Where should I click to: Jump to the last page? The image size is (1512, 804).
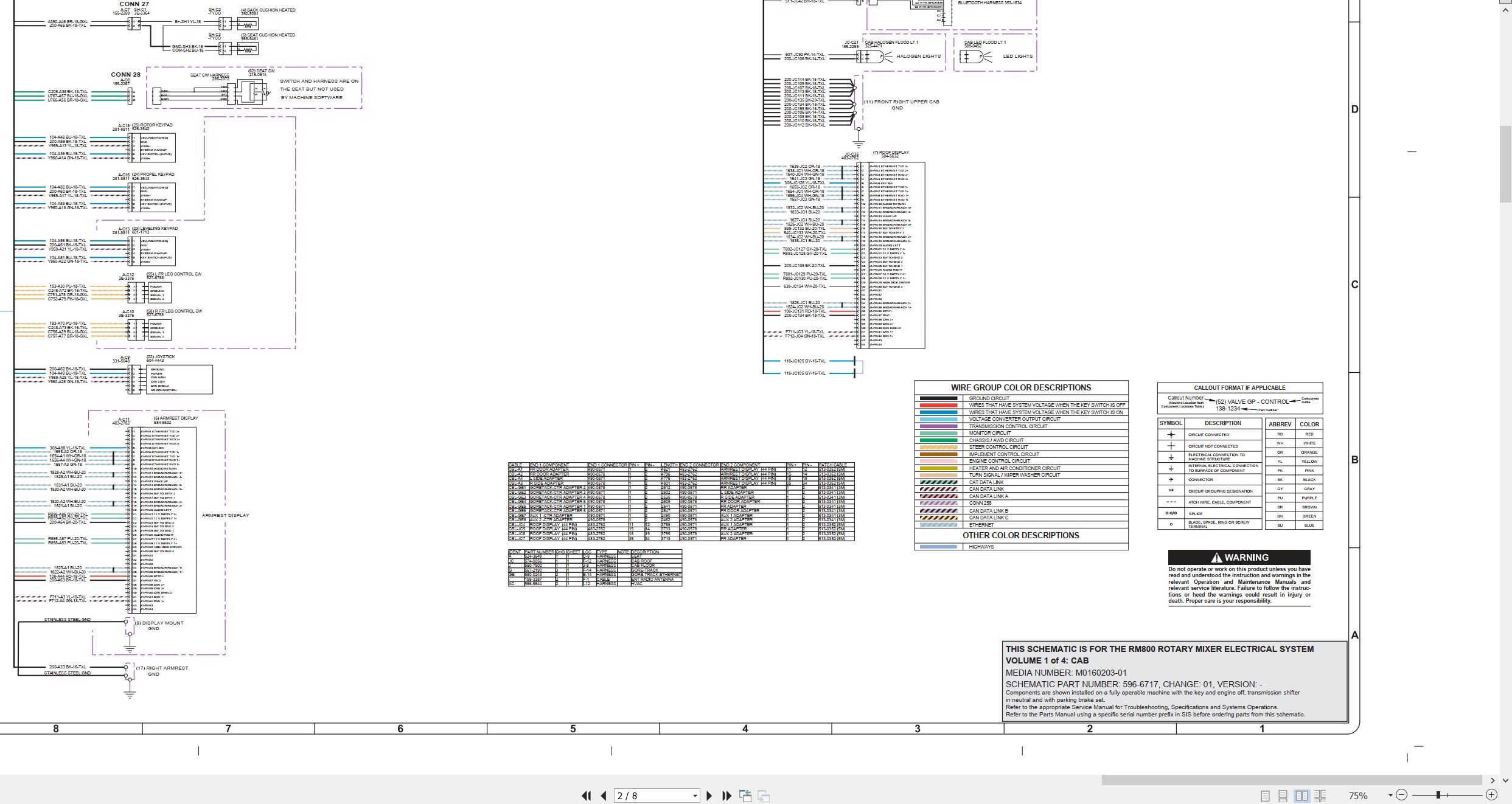pos(726,795)
